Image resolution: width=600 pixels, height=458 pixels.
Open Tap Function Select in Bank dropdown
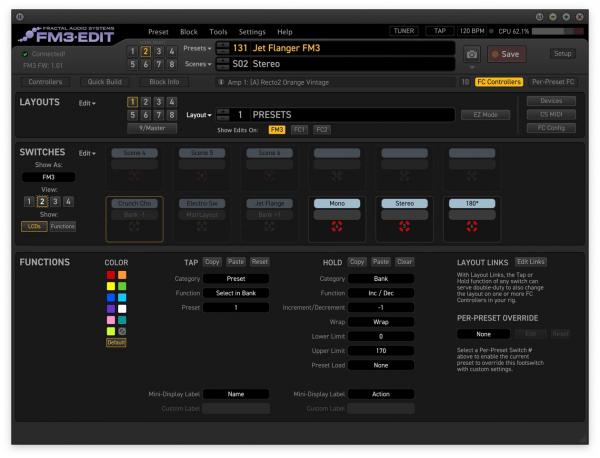(236, 293)
